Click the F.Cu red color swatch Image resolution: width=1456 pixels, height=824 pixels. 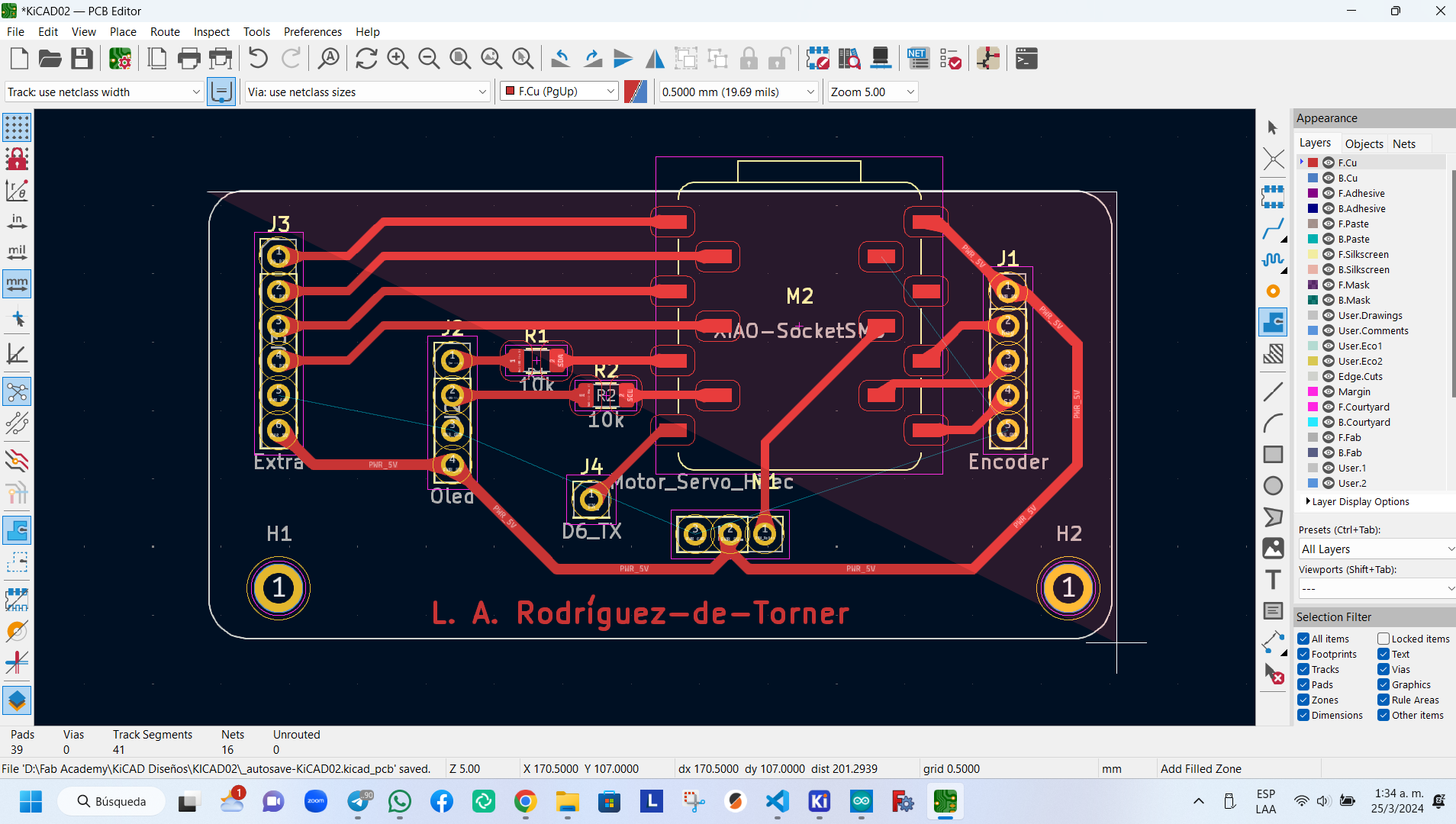pyautogui.click(x=1313, y=163)
